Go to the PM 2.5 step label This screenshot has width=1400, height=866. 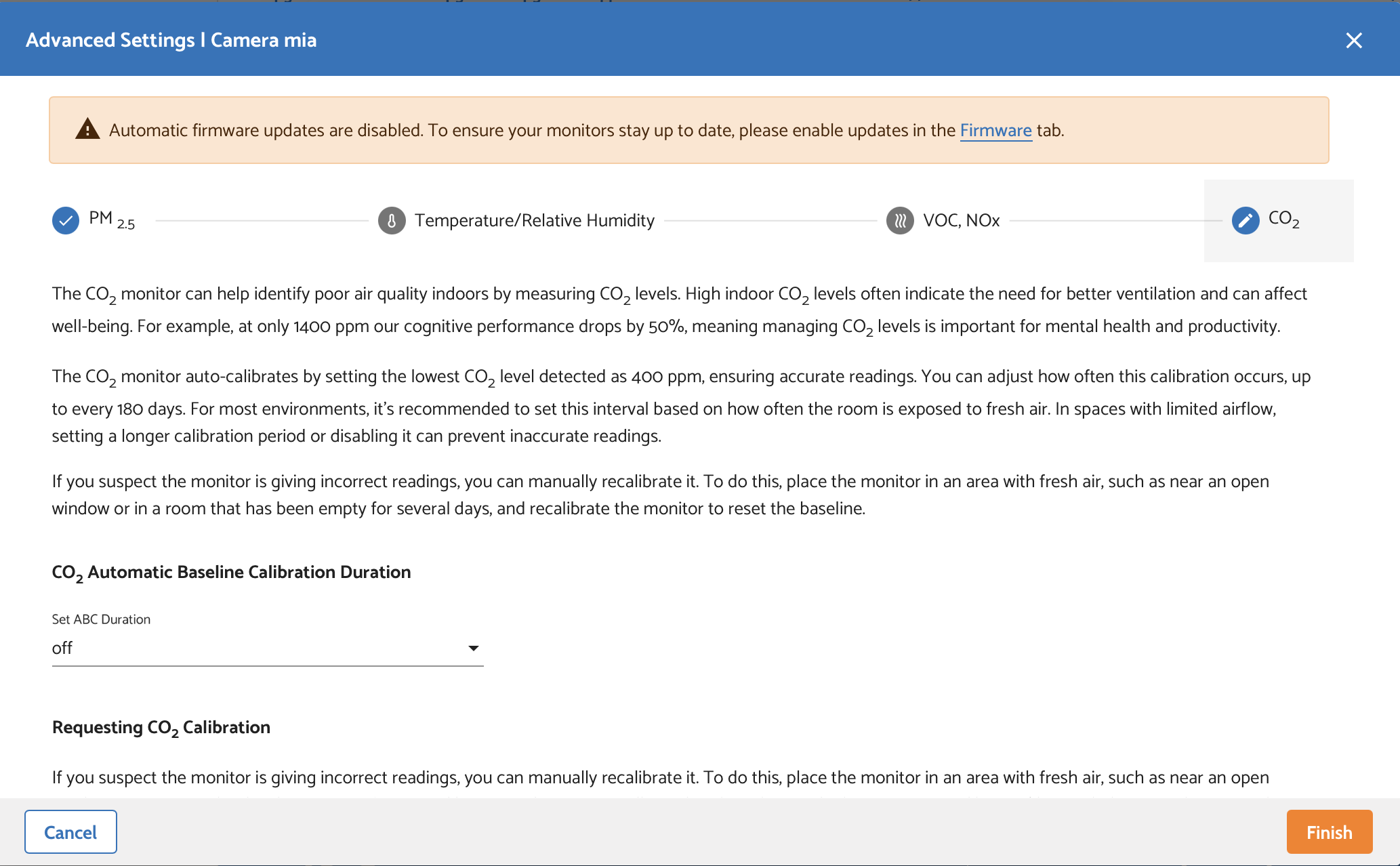tap(112, 220)
